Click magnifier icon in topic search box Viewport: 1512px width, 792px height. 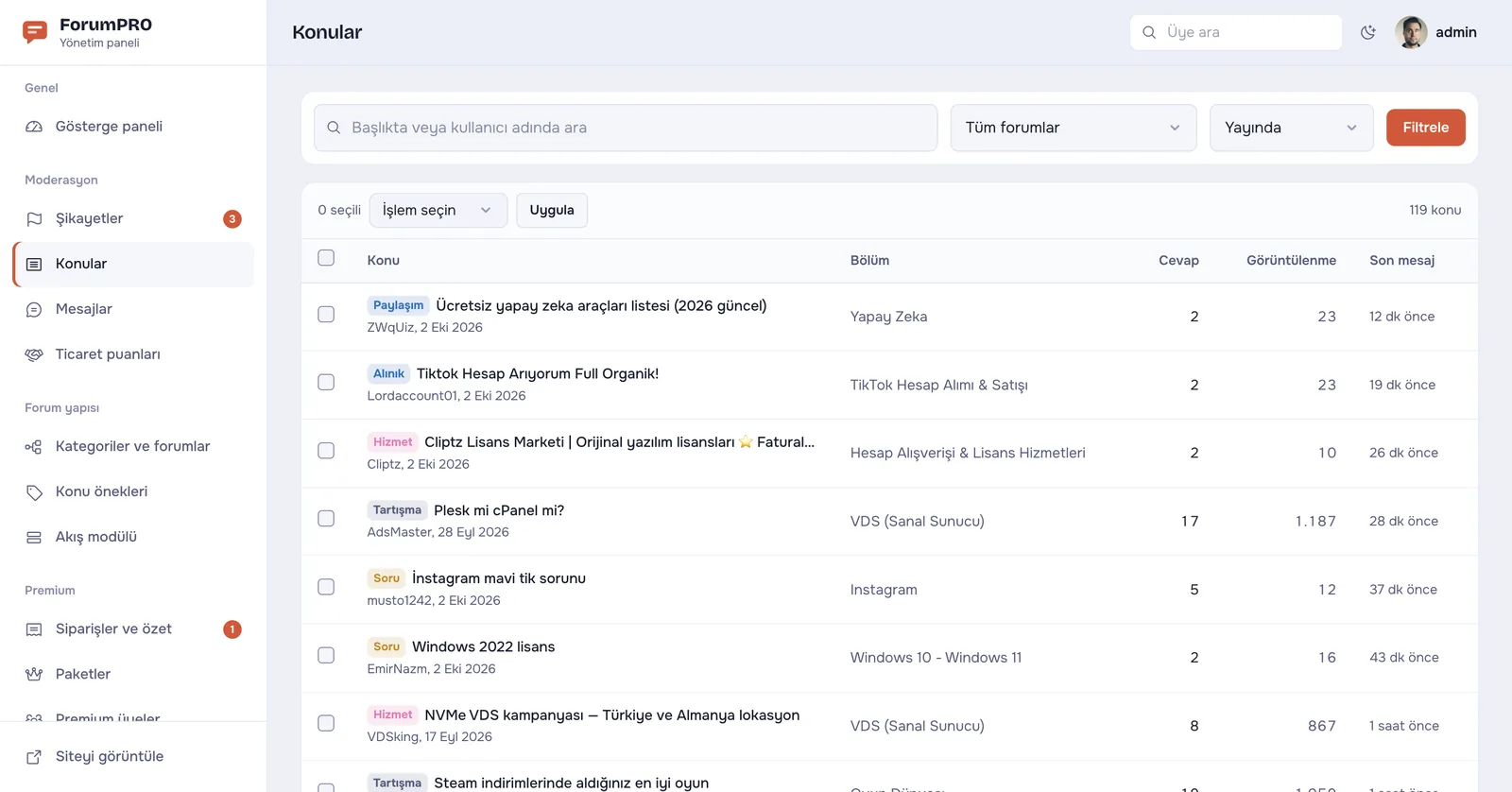point(334,128)
